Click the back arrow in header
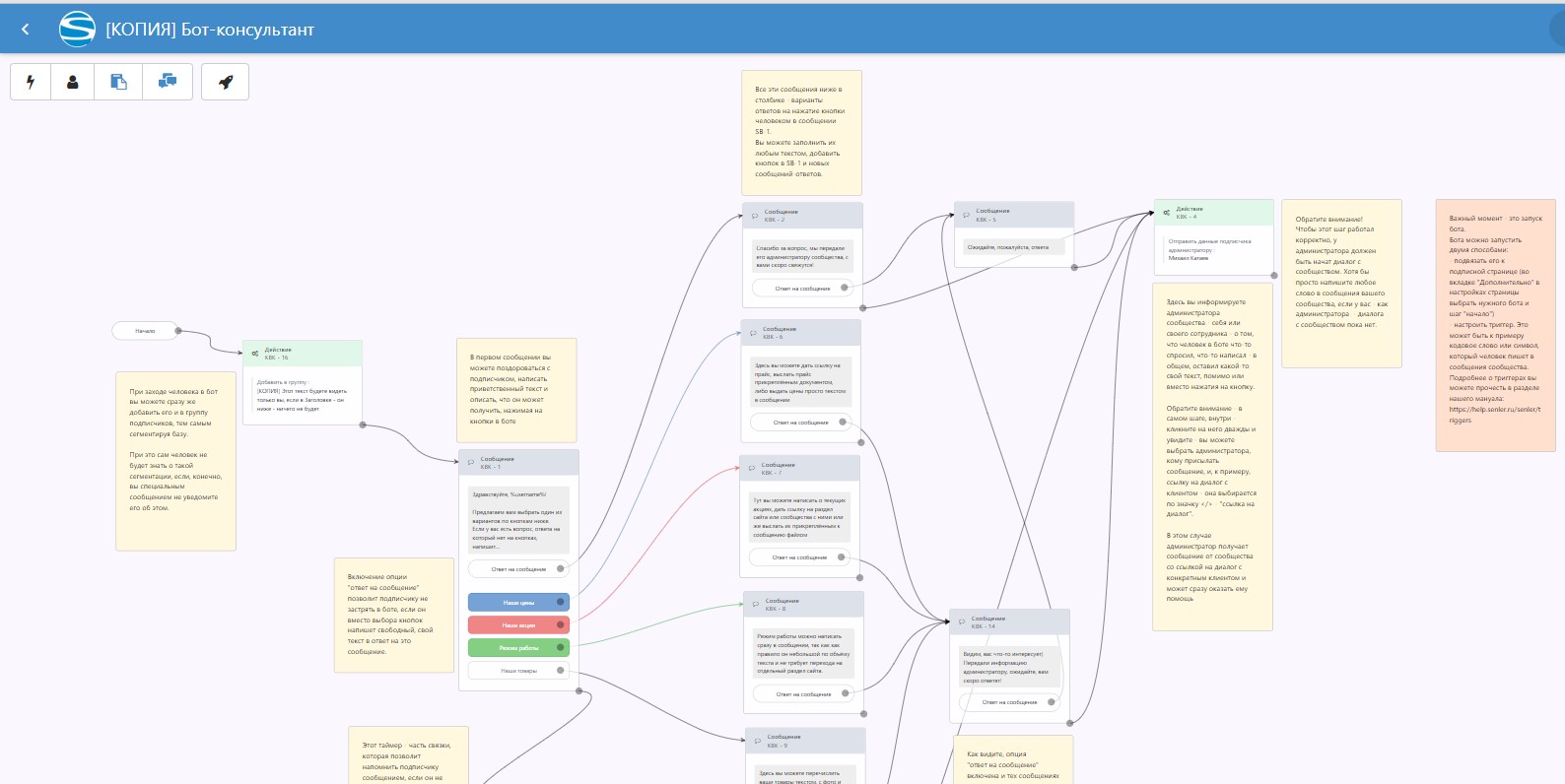Screen dimensions: 1565x784 coord(26,30)
